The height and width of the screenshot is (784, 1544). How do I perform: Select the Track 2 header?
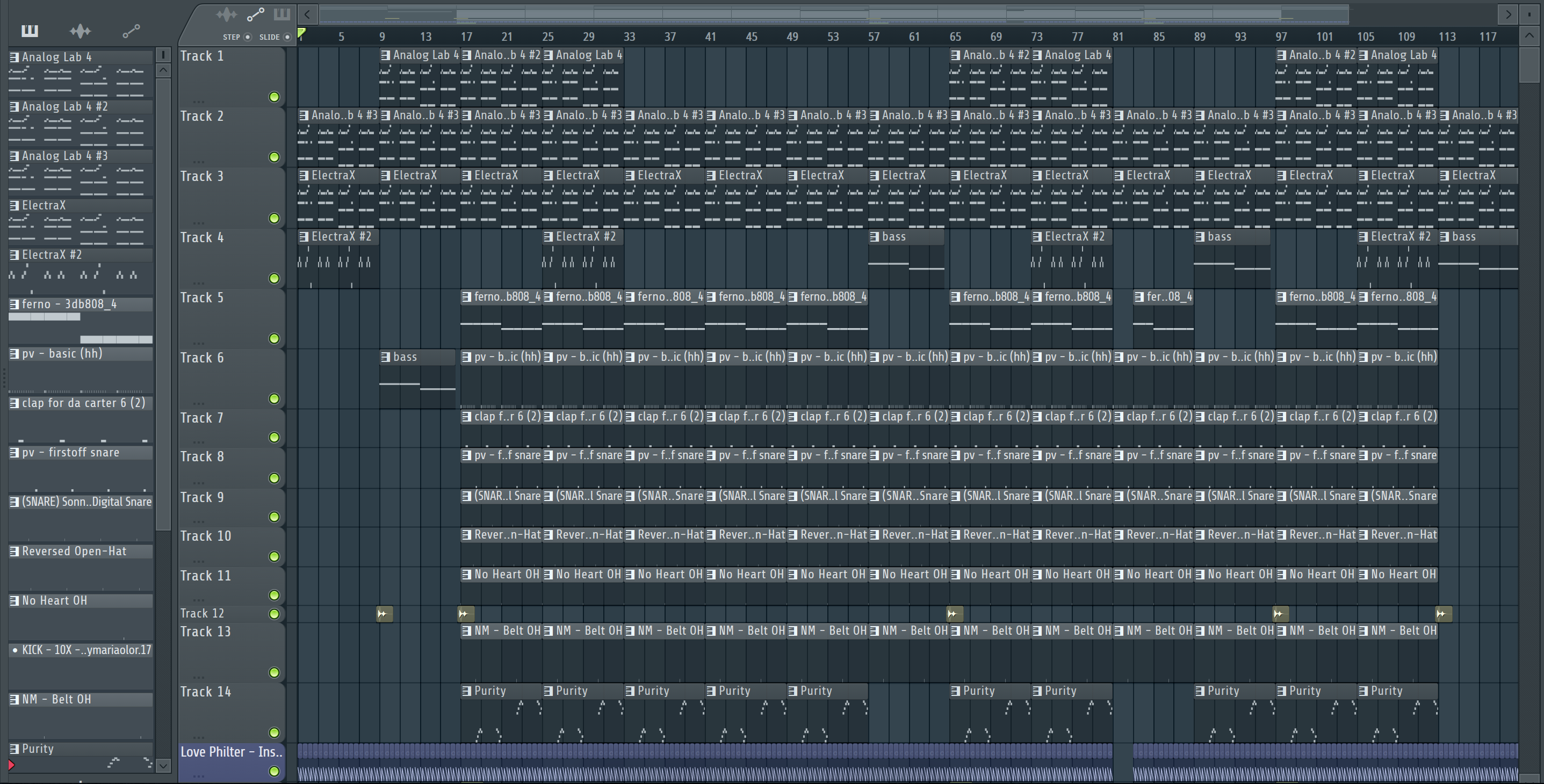232,137
